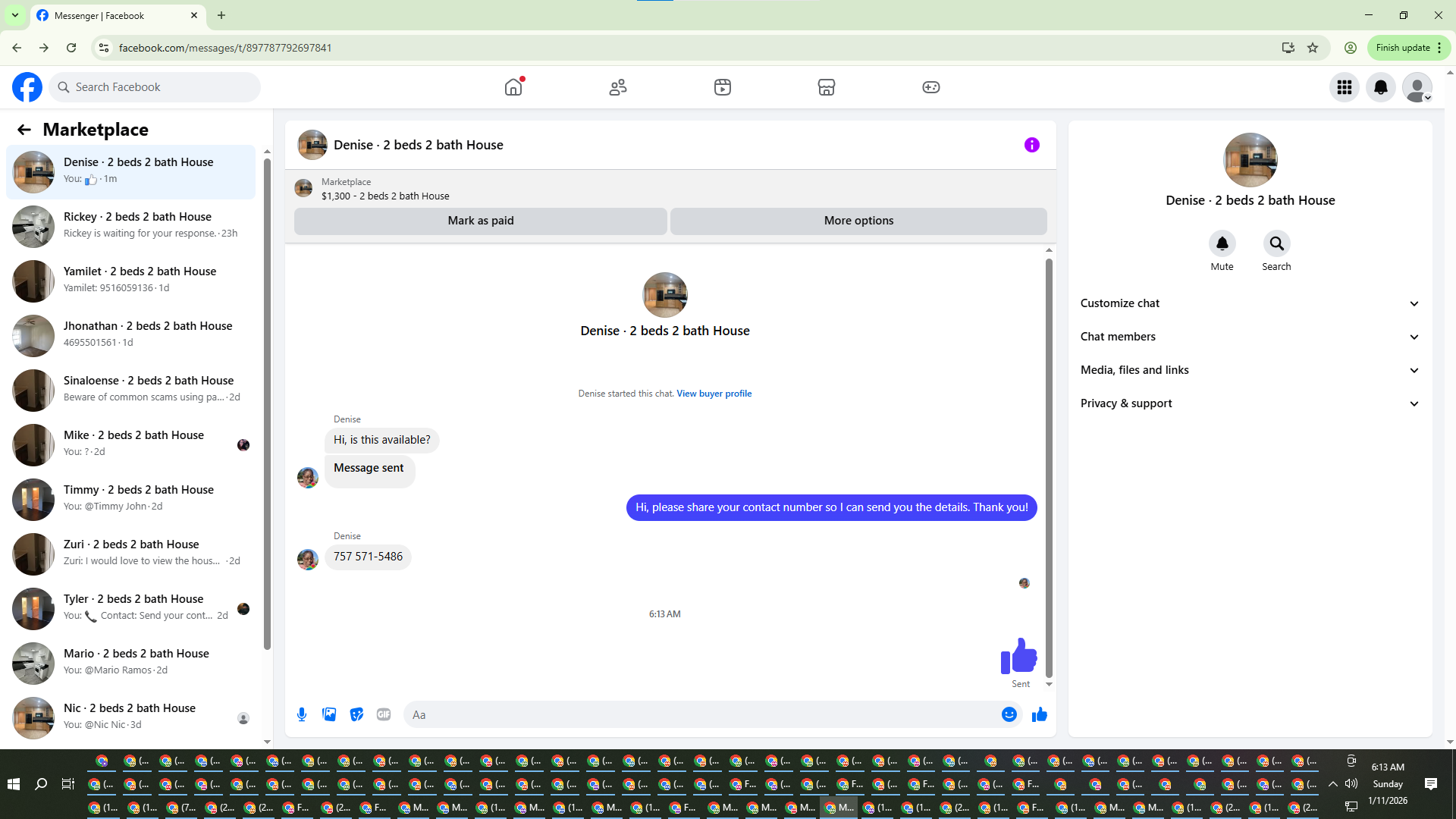Click the chat list scrollbar
Screen dimensions: 1456x819
point(267,403)
